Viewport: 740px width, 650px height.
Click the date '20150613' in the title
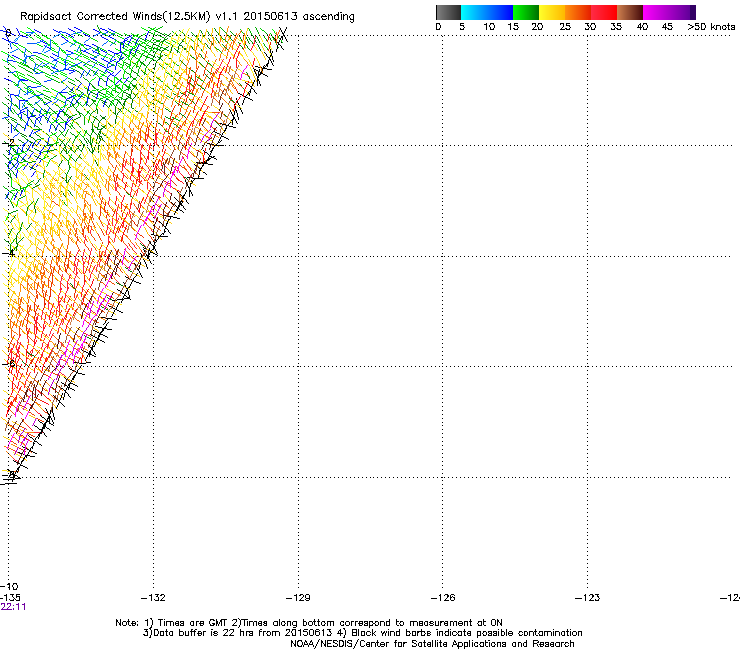pyautogui.click(x=270, y=16)
